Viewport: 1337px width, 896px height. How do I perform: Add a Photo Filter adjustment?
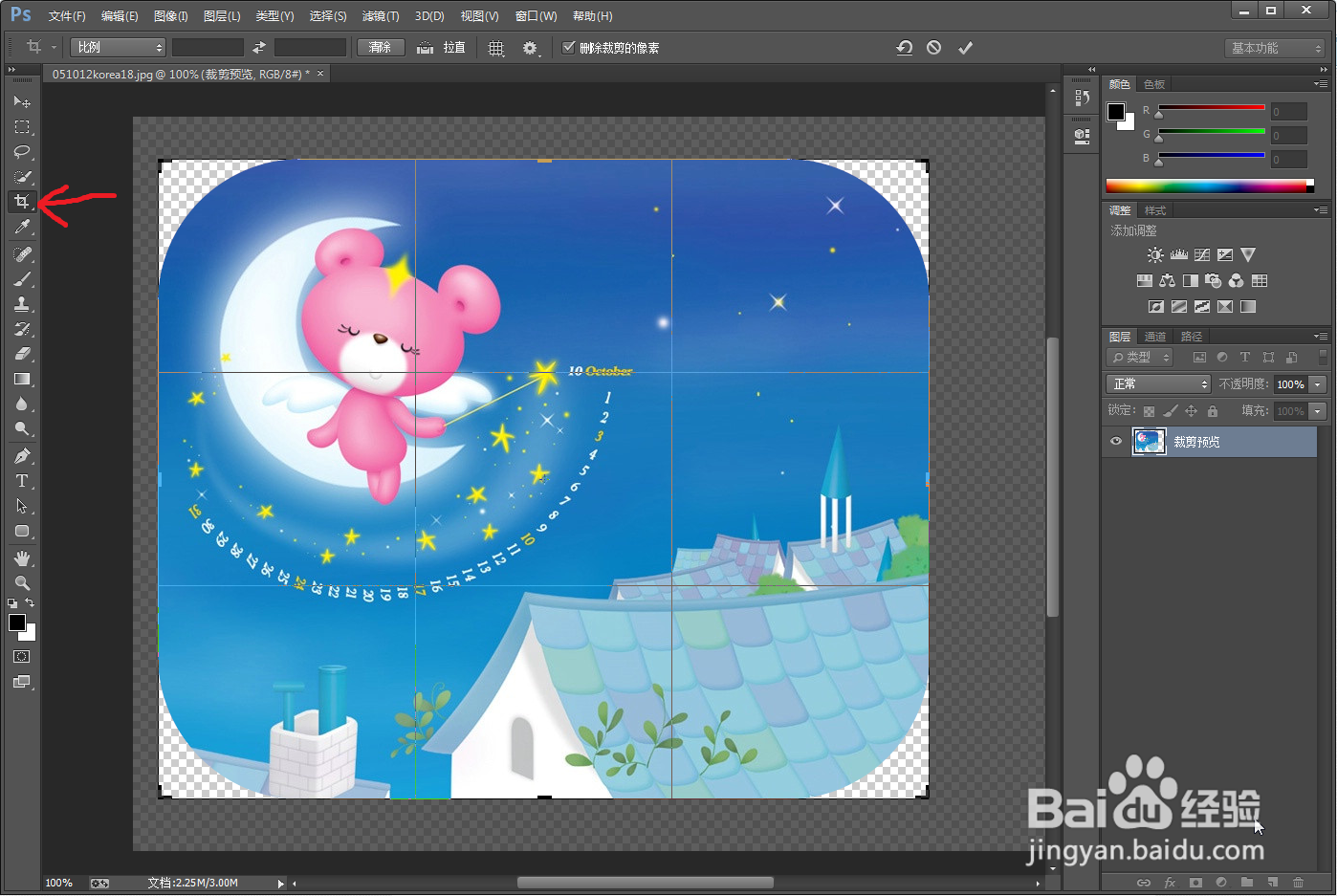click(x=1214, y=281)
